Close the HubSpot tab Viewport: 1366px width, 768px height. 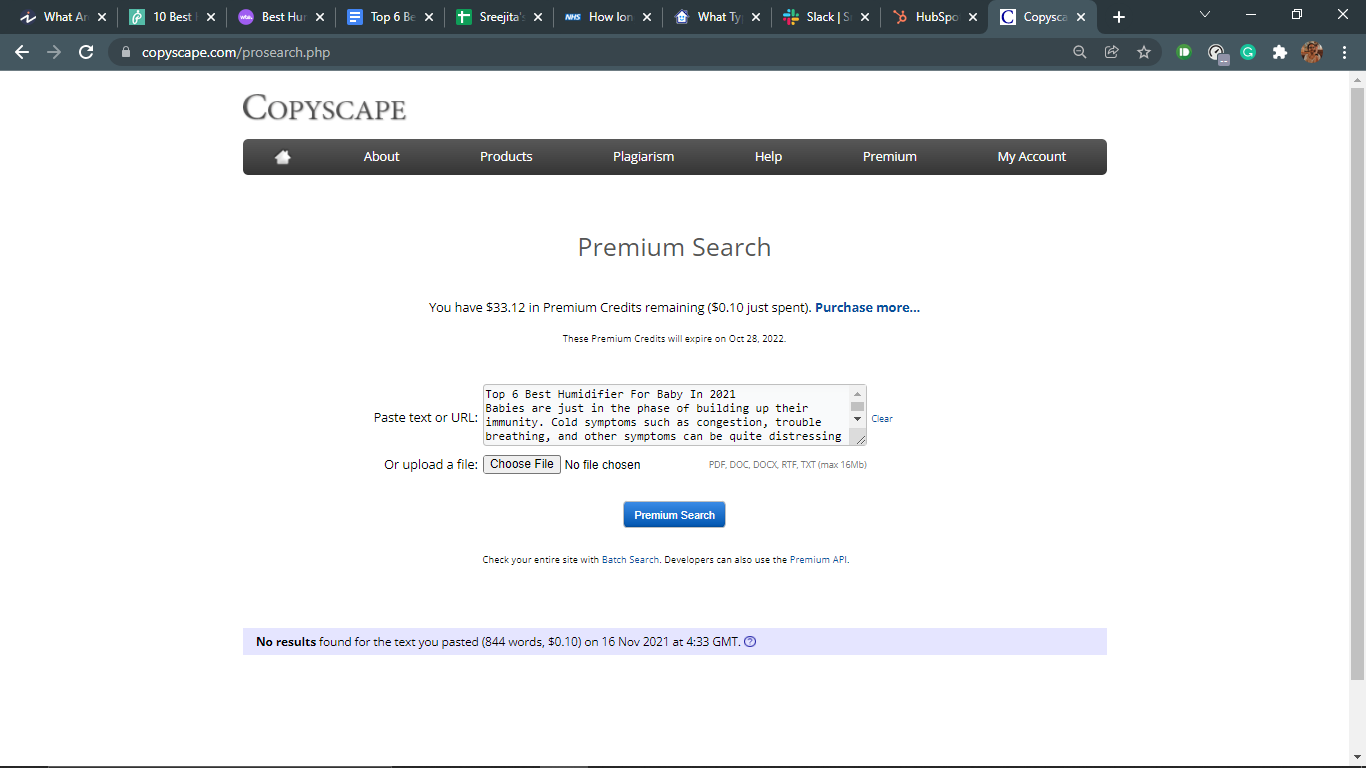(x=973, y=17)
